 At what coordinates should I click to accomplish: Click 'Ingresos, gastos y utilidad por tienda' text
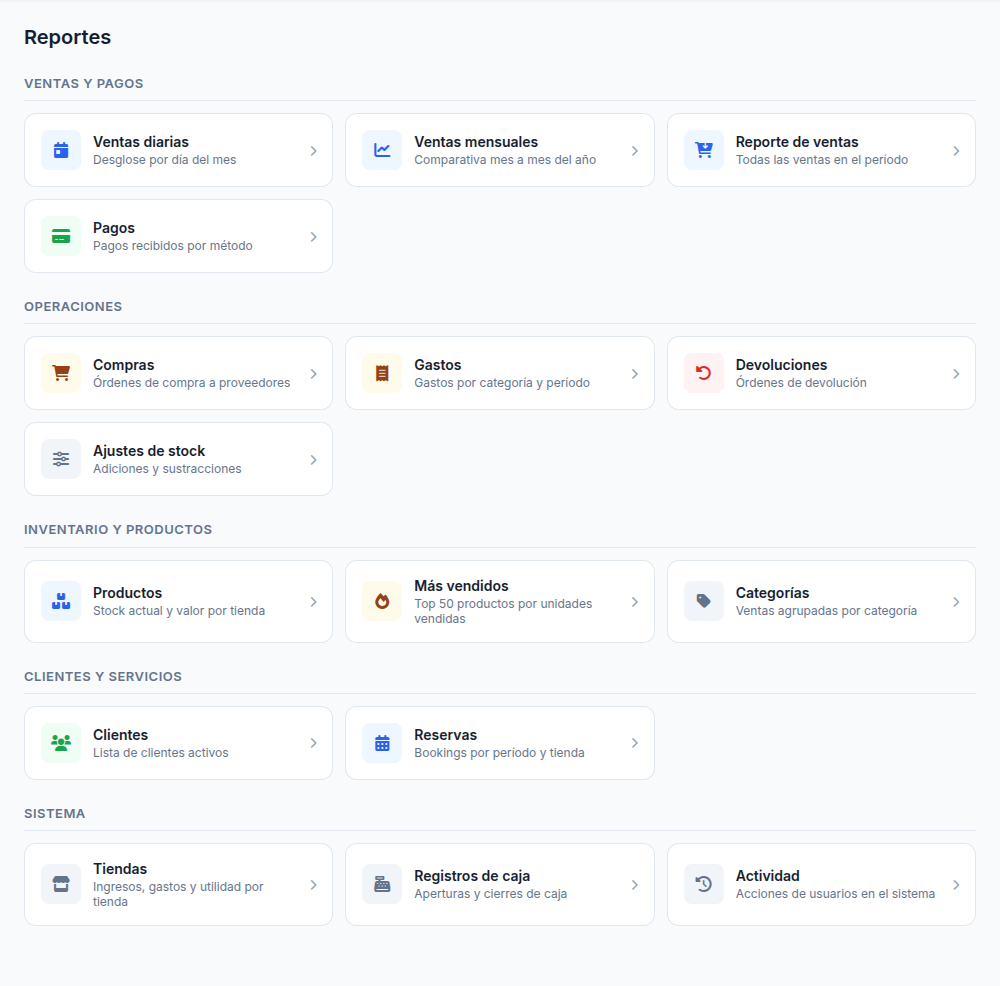178,894
